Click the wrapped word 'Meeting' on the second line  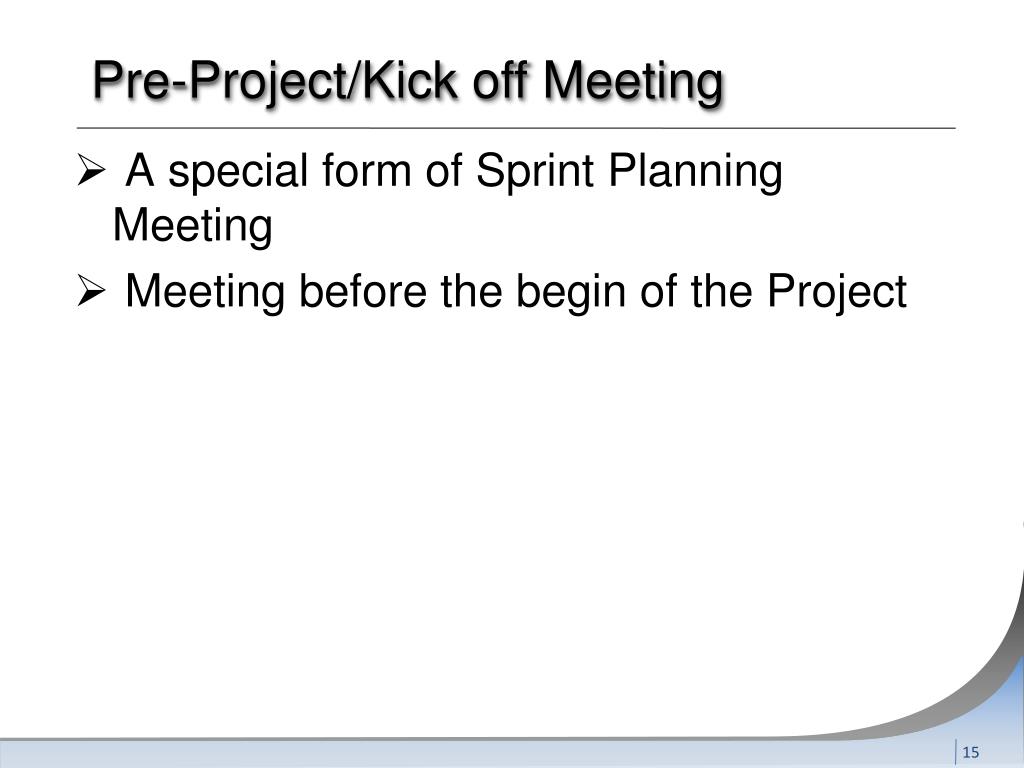pyautogui.click(x=192, y=226)
